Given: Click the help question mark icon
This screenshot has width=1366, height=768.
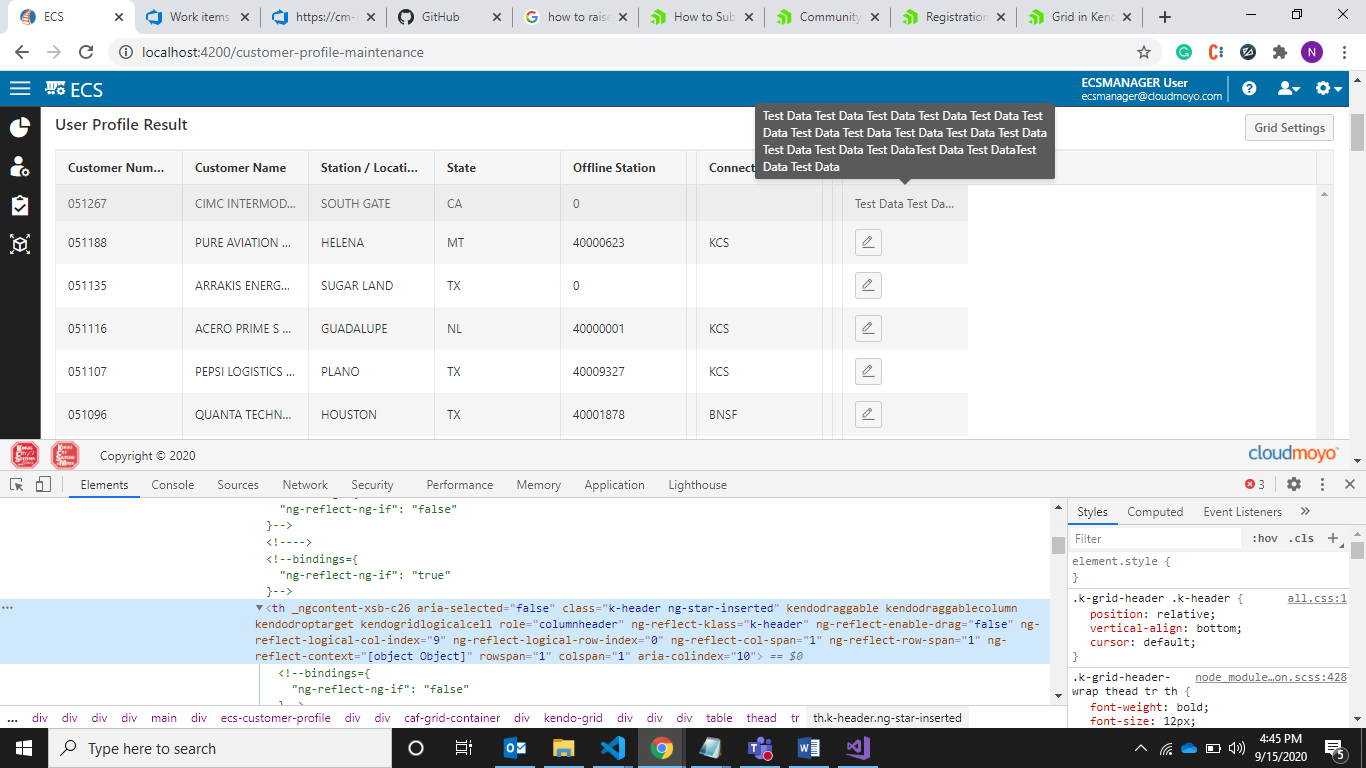Looking at the screenshot, I should point(1249,89).
